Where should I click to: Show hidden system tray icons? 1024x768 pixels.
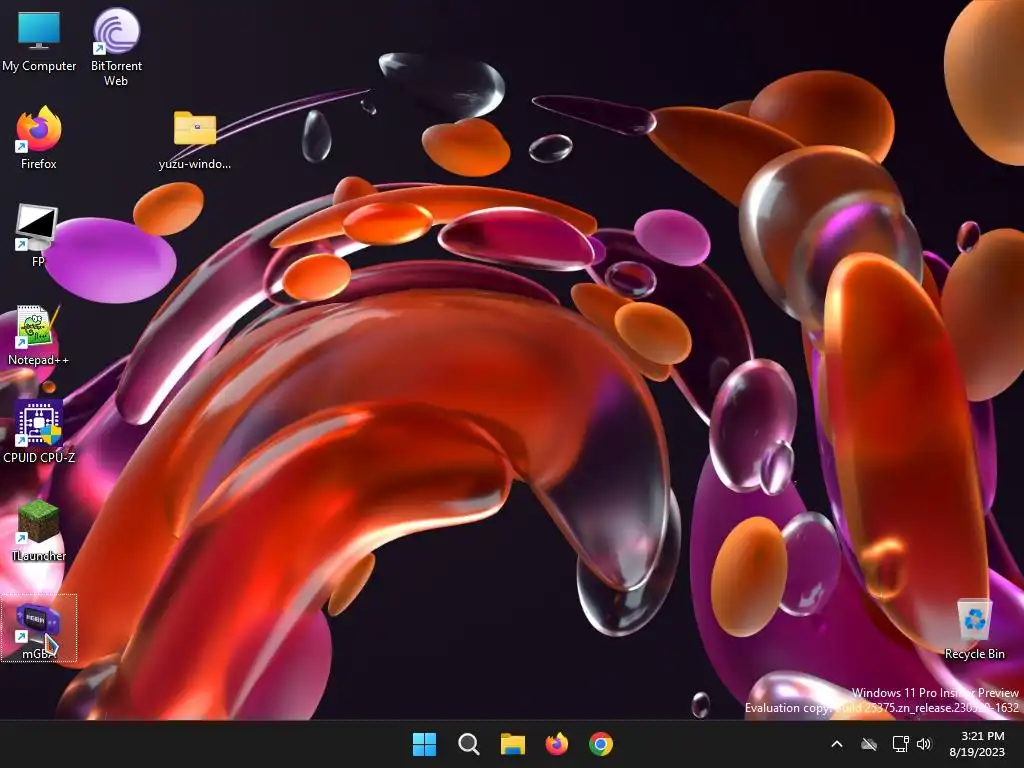[837, 744]
